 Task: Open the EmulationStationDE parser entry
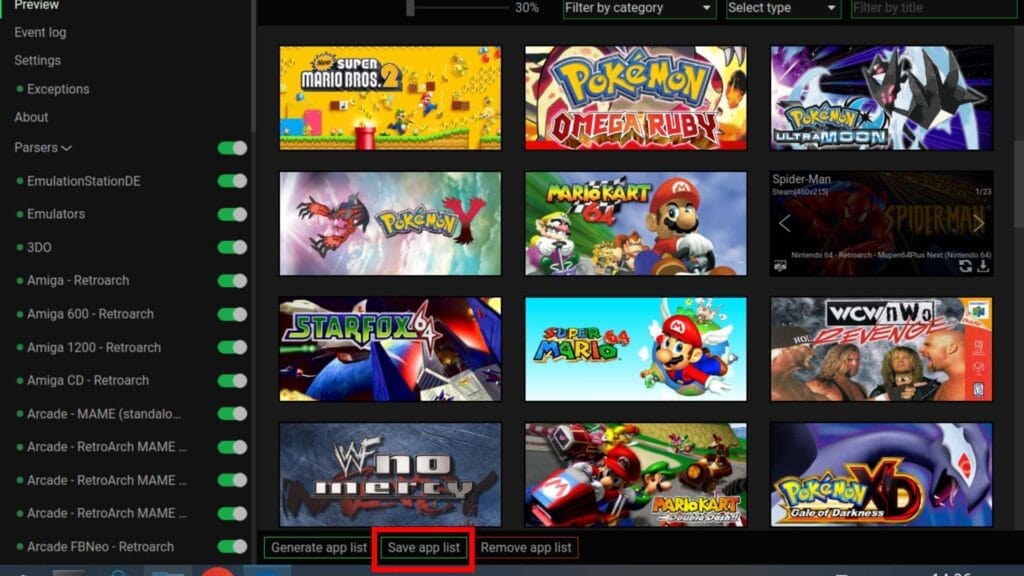pos(84,181)
